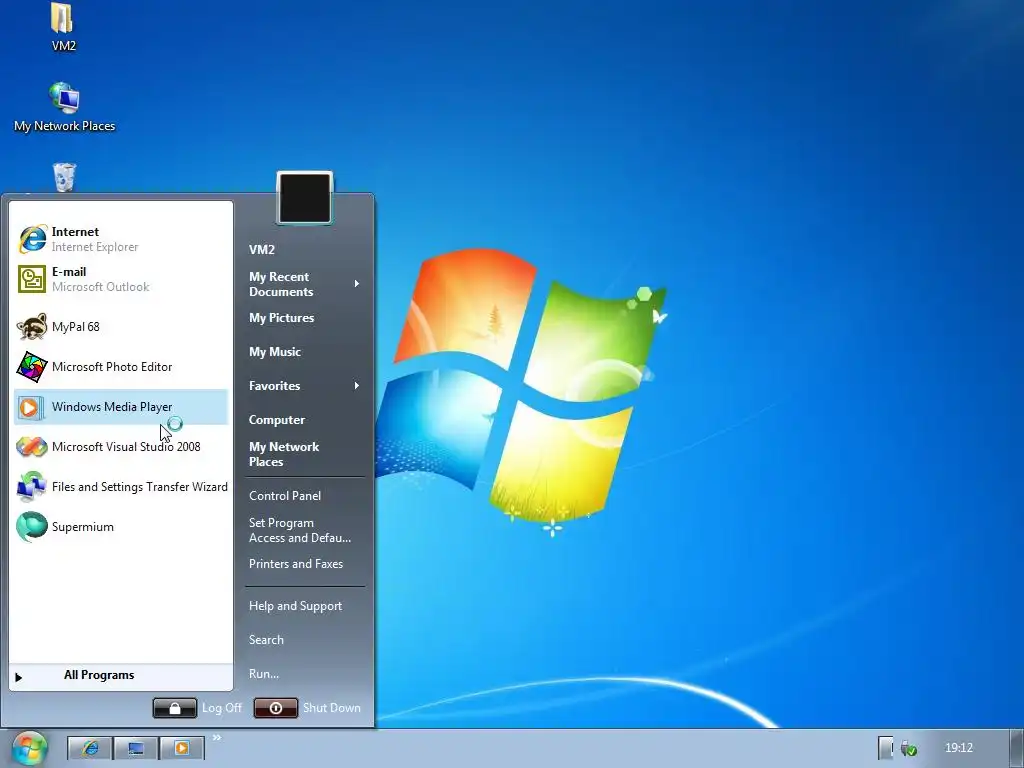Image resolution: width=1024 pixels, height=768 pixels.
Task: Select the Recycle Bin desktop icon
Action: 64,178
